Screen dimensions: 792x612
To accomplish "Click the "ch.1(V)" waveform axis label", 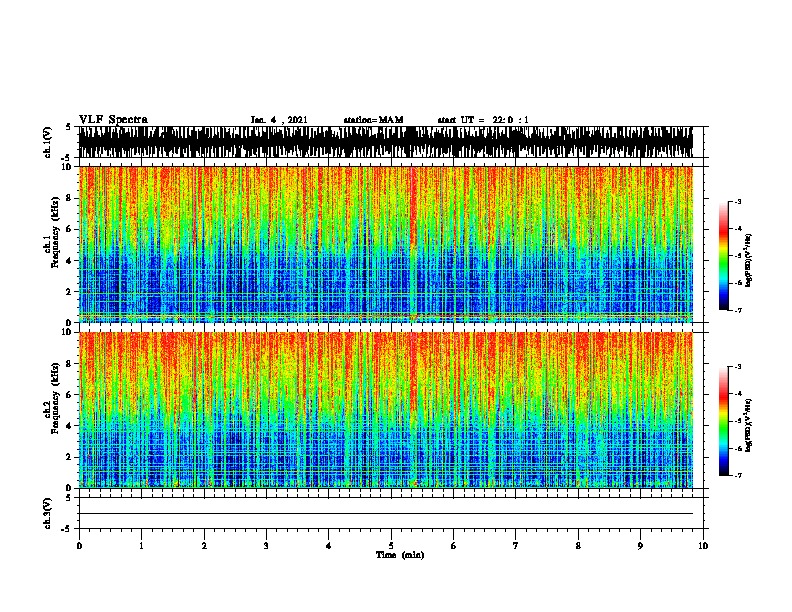I will (47, 142).
